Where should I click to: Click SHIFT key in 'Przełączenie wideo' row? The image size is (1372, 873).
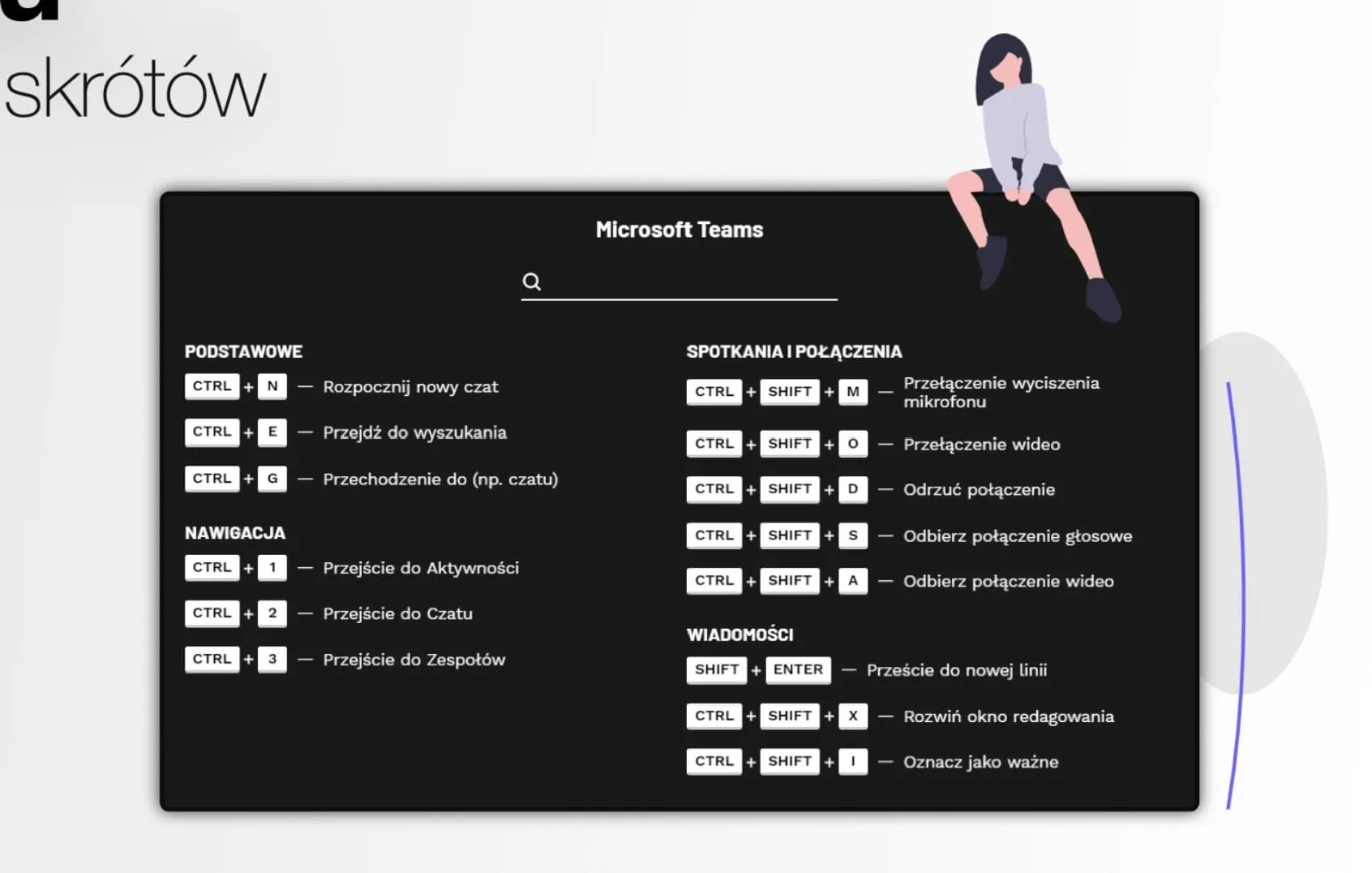coord(790,444)
